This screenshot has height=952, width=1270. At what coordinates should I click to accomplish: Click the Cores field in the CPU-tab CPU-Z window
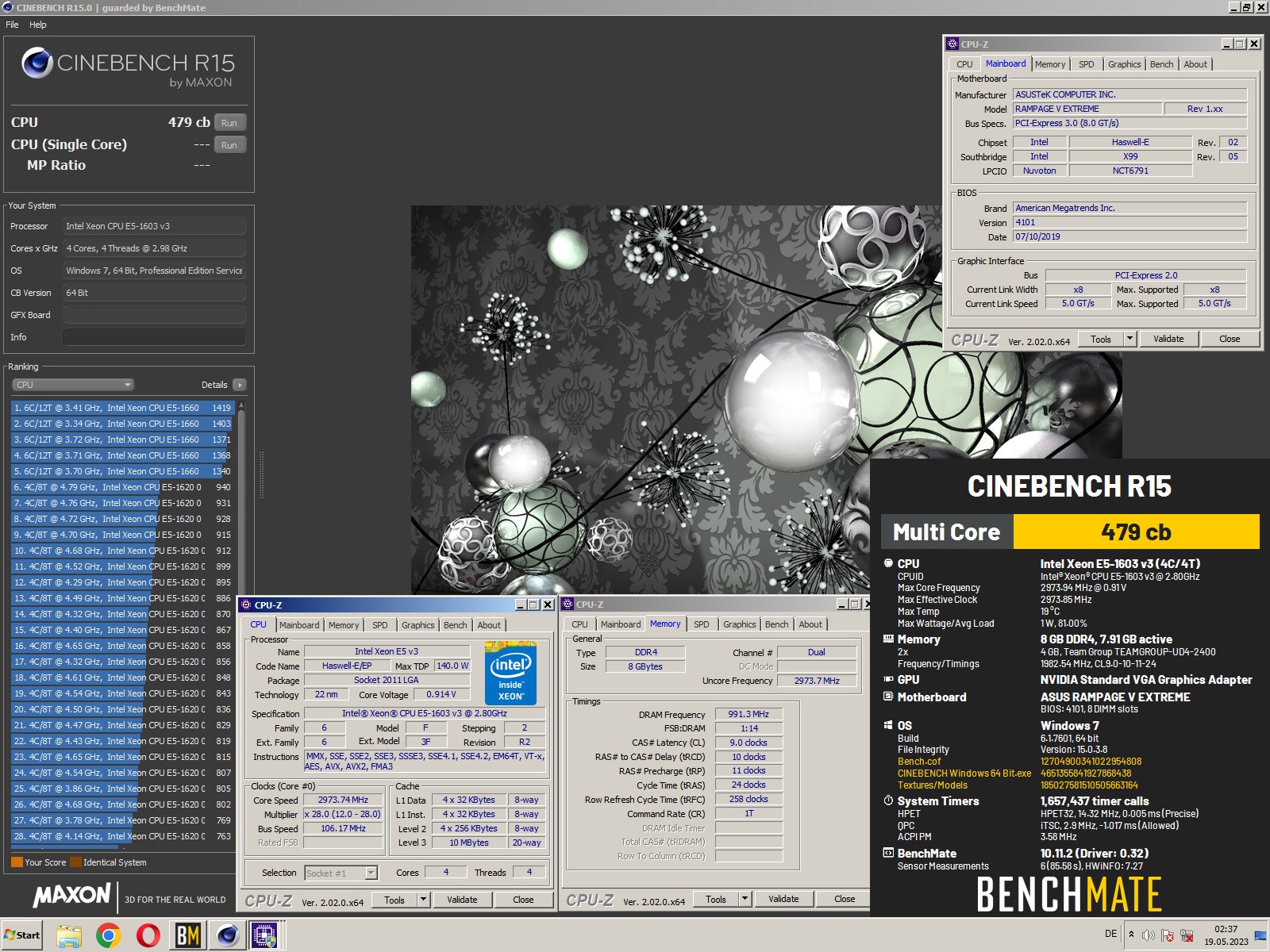[446, 872]
